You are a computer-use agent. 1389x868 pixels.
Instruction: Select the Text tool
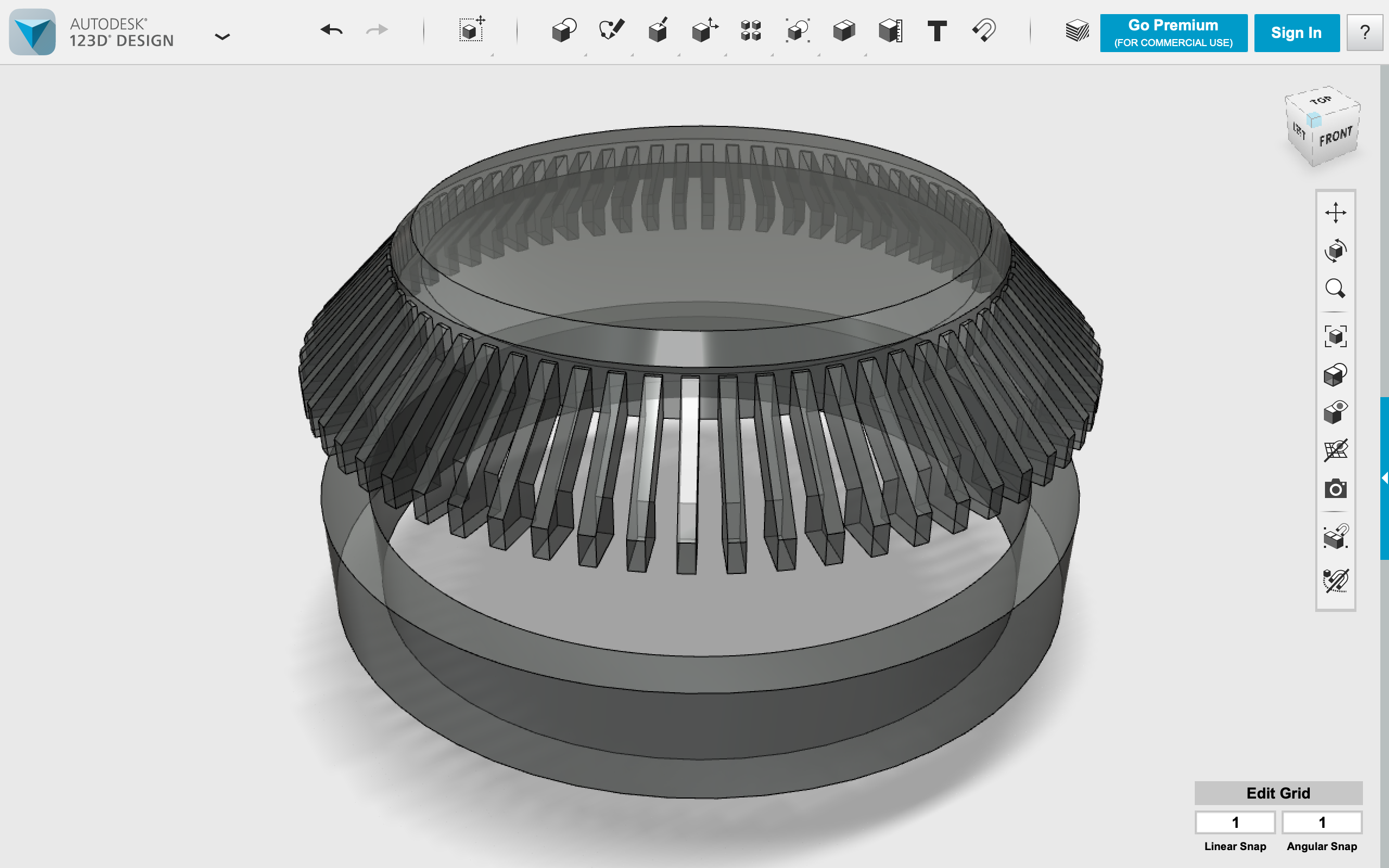click(x=936, y=30)
